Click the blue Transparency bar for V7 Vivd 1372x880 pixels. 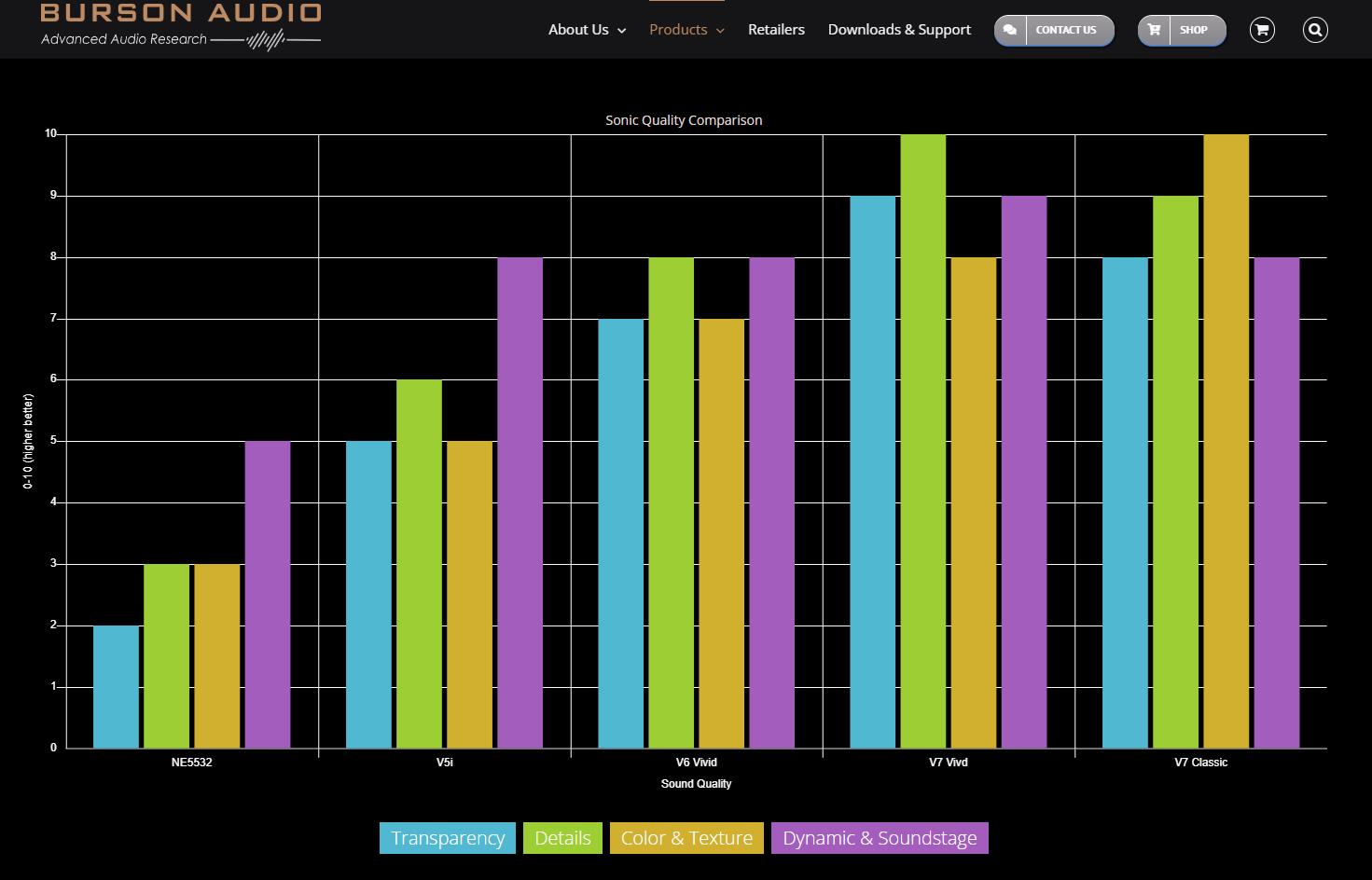(x=873, y=472)
